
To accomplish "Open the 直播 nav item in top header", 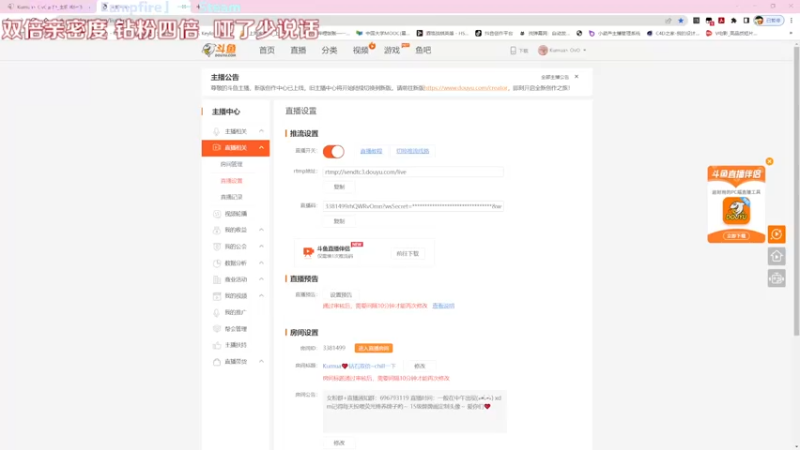I will (x=298, y=50).
